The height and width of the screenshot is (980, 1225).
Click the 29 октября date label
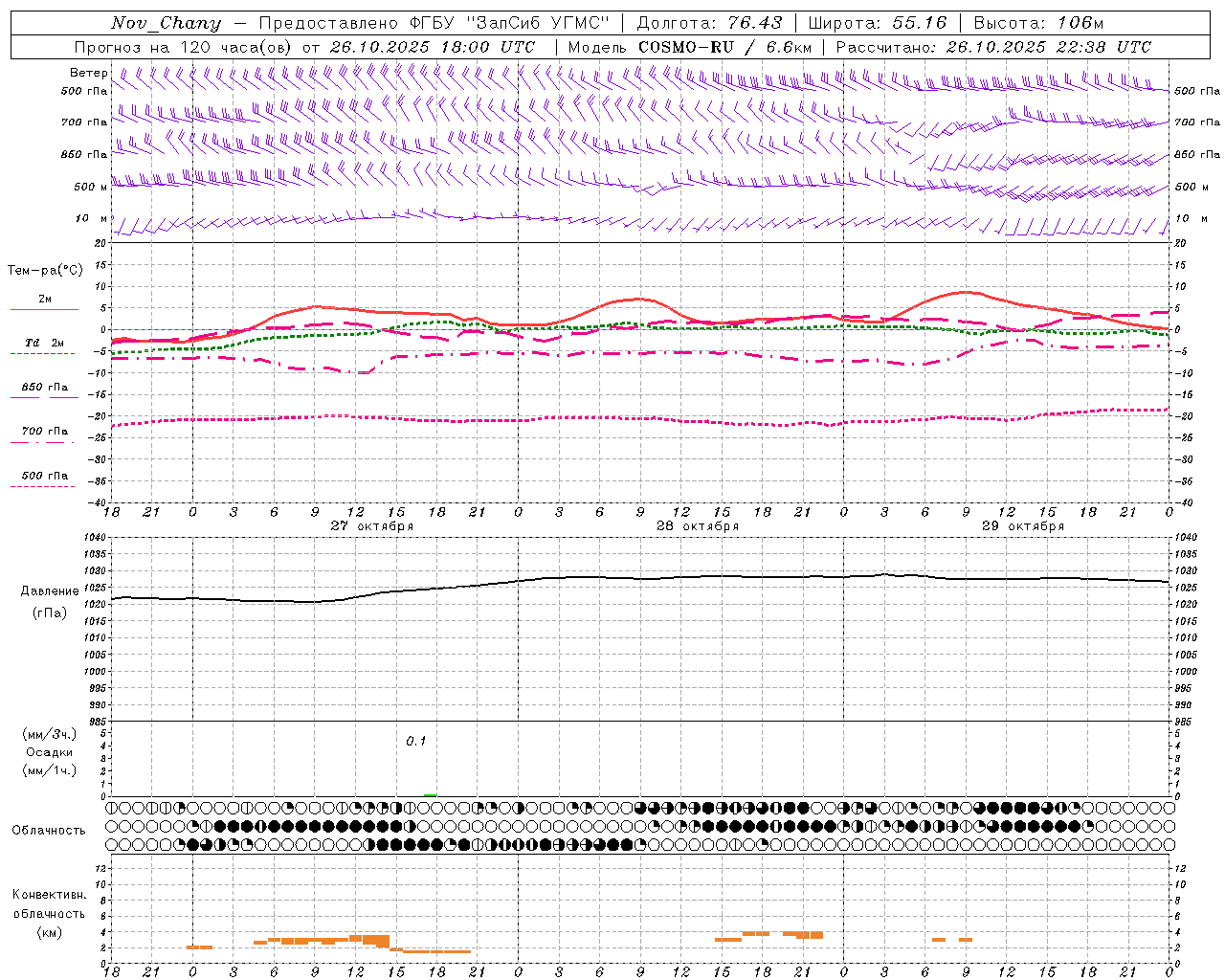[x=1023, y=526]
